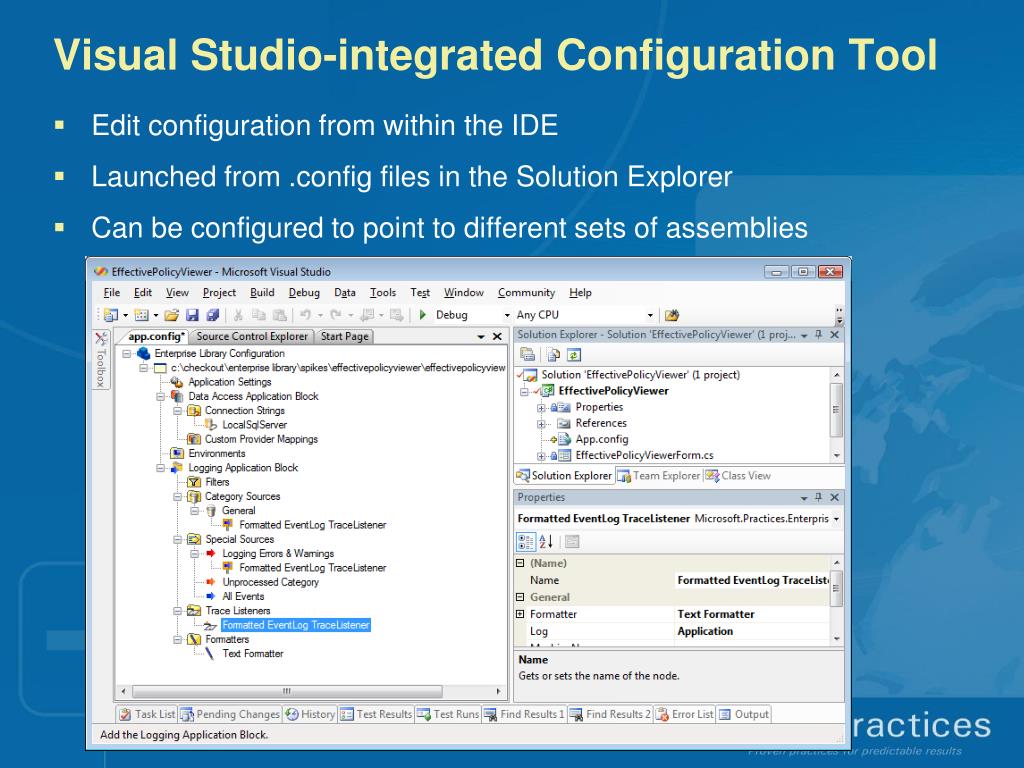Image resolution: width=1024 pixels, height=768 pixels.
Task: Click the Solution Explorer Properties icon
Action: [x=527, y=355]
